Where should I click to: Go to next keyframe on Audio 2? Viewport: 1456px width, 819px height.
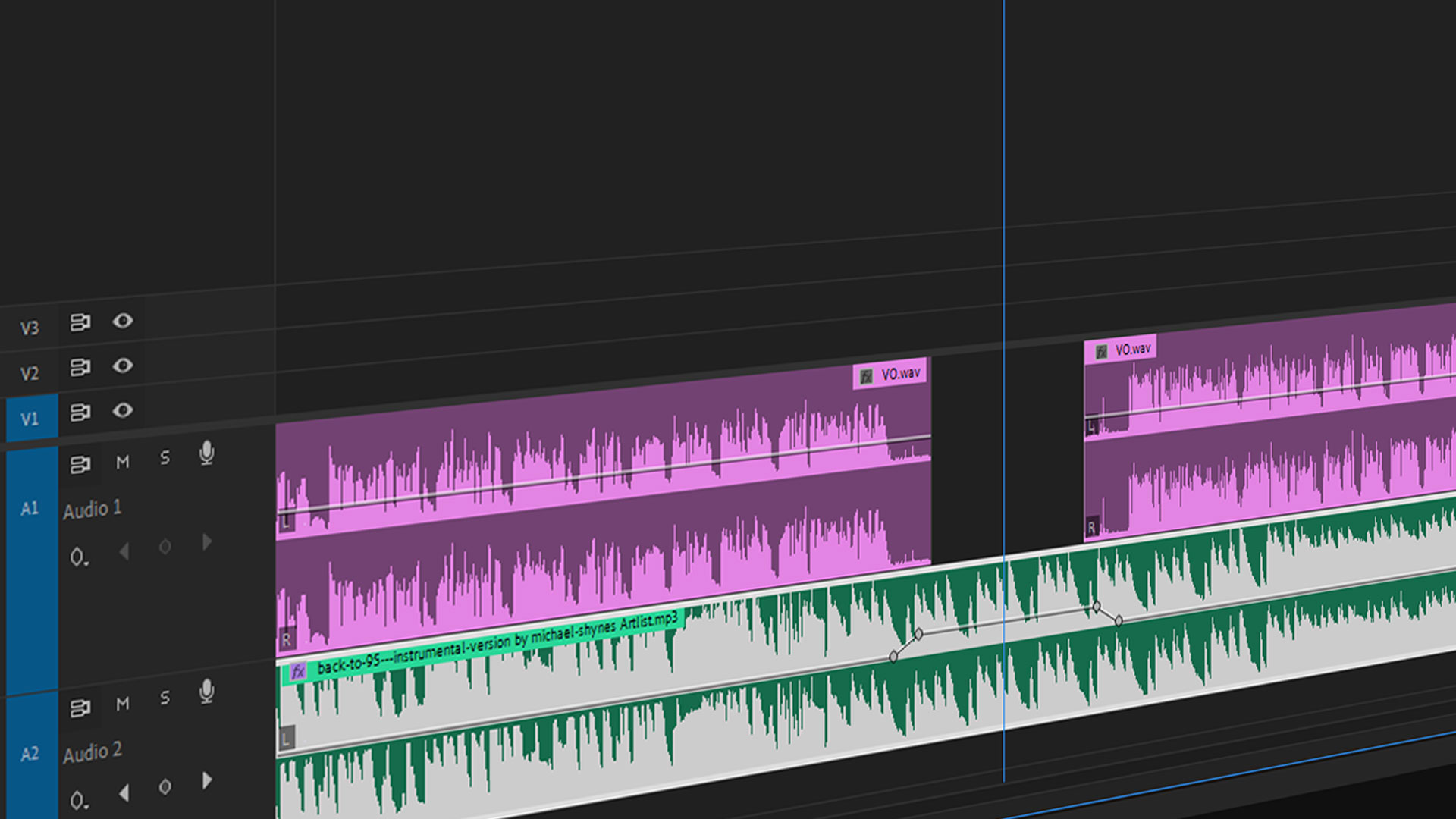click(x=207, y=780)
